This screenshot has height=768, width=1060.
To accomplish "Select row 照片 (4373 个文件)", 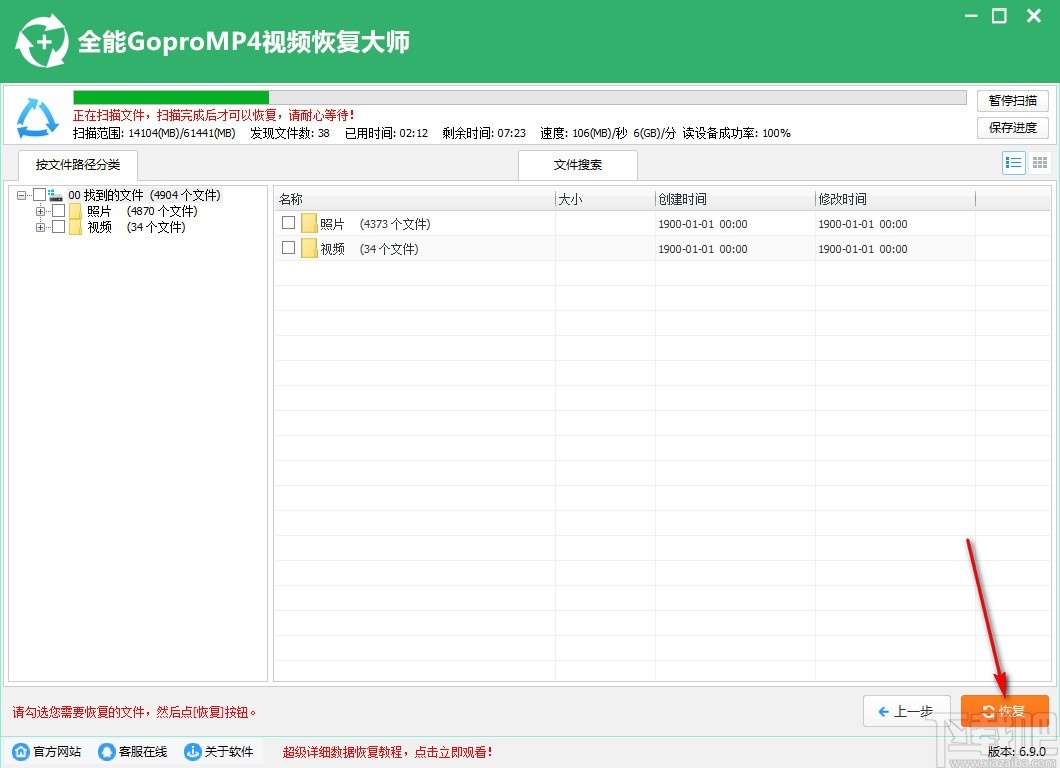I will coord(662,223).
